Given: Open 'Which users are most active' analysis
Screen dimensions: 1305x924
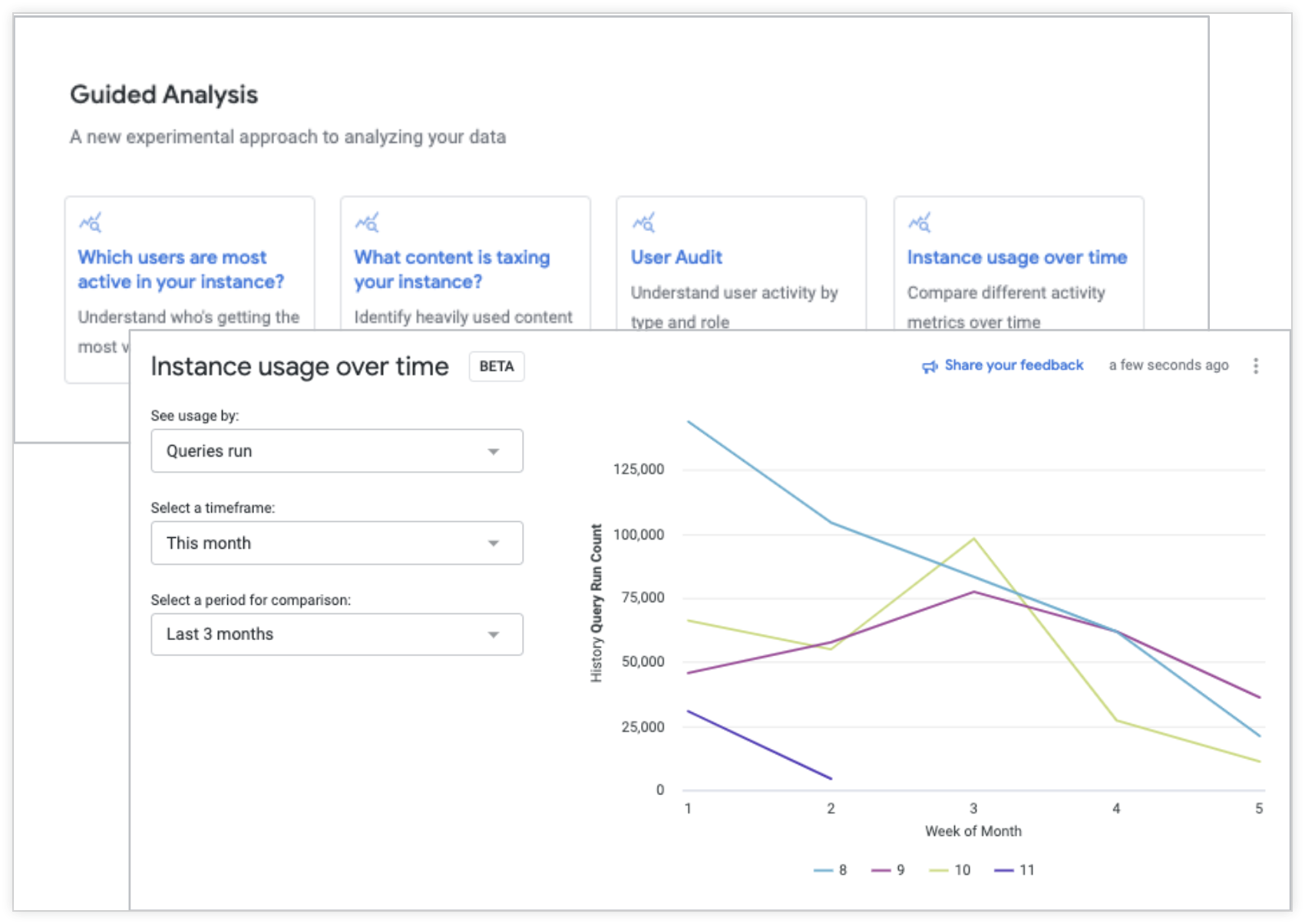Looking at the screenshot, I should click(x=180, y=269).
